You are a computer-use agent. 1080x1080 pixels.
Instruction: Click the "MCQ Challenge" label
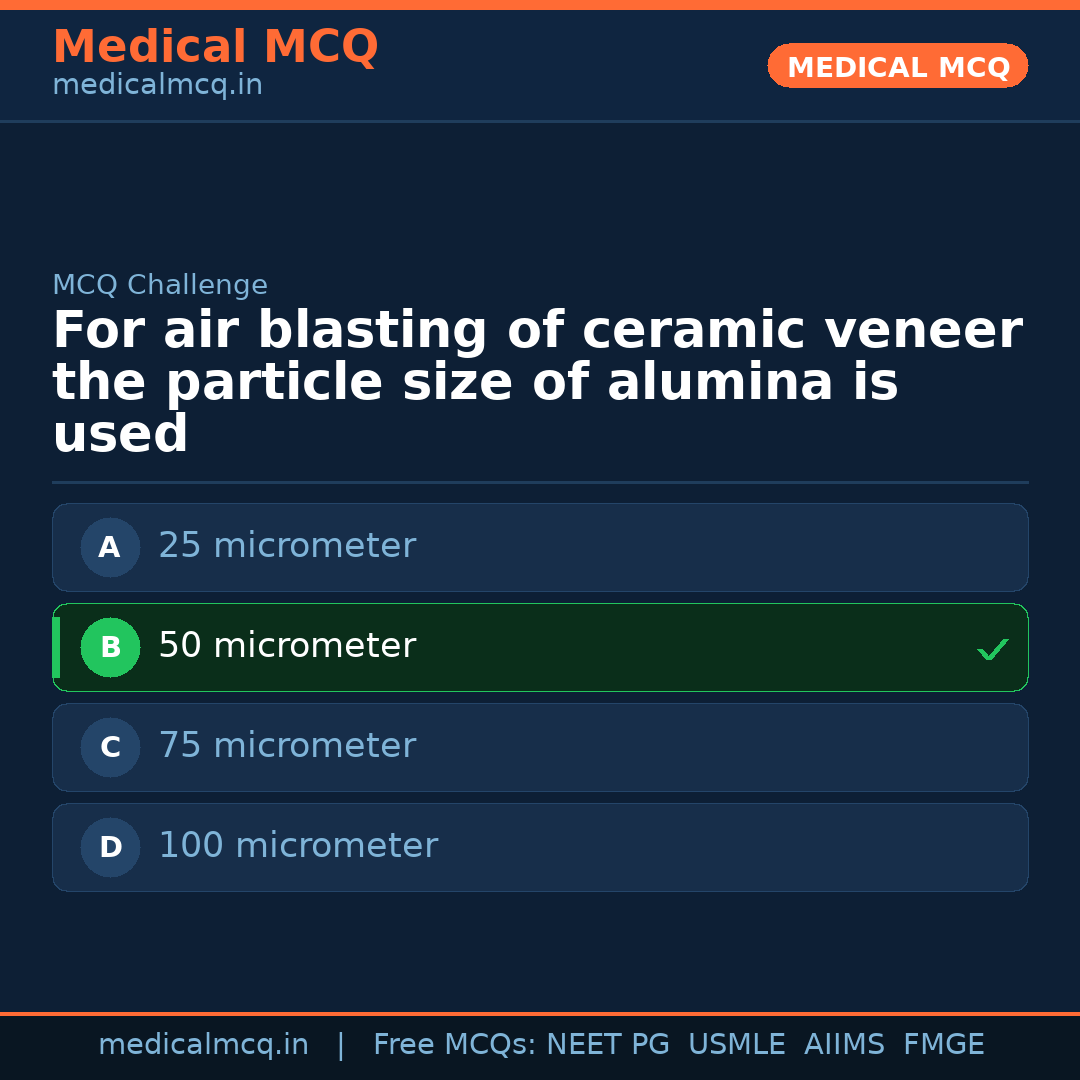pos(160,285)
